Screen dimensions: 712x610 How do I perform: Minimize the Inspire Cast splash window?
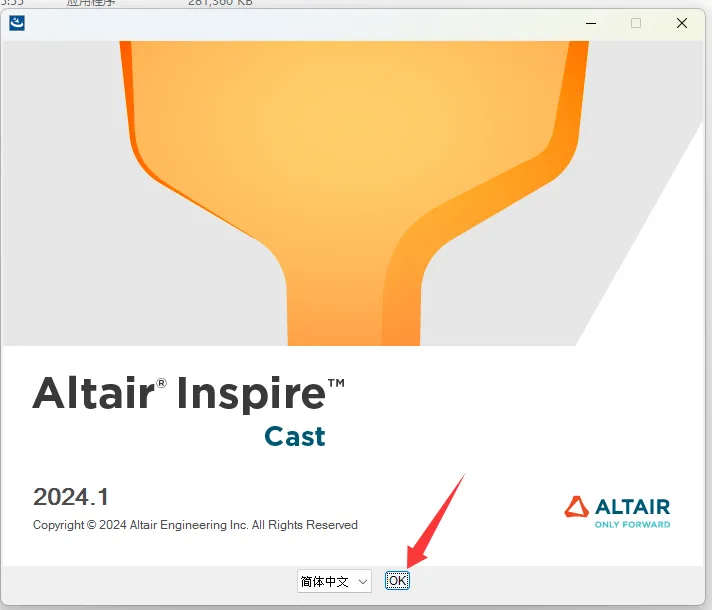tap(591, 23)
